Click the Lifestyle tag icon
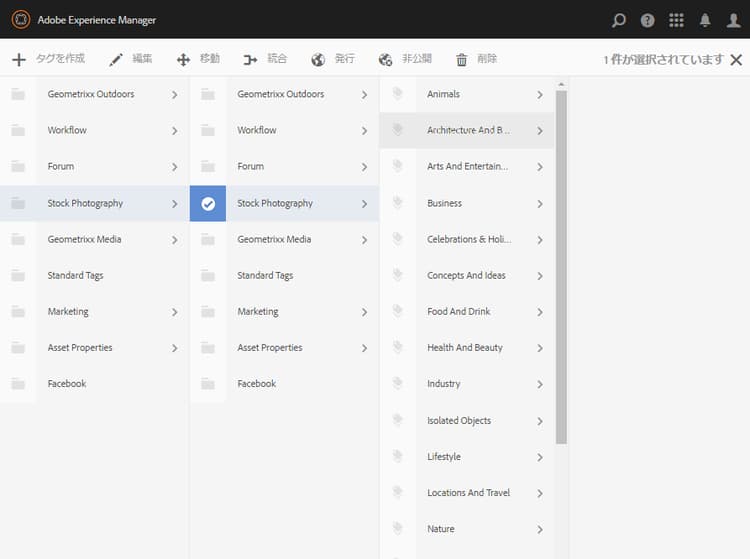This screenshot has height=559, width=750. click(397, 456)
